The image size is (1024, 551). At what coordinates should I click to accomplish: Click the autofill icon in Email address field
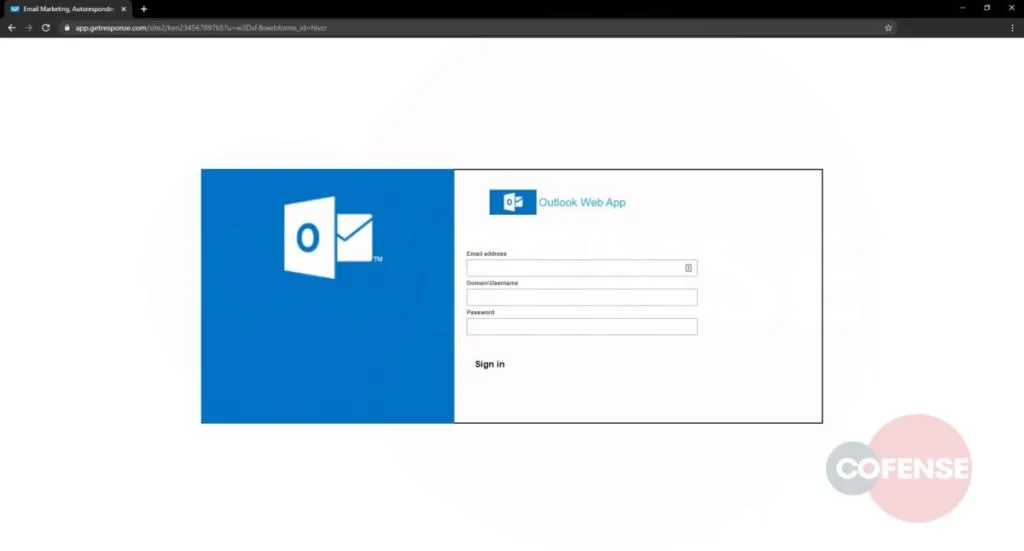pos(688,268)
